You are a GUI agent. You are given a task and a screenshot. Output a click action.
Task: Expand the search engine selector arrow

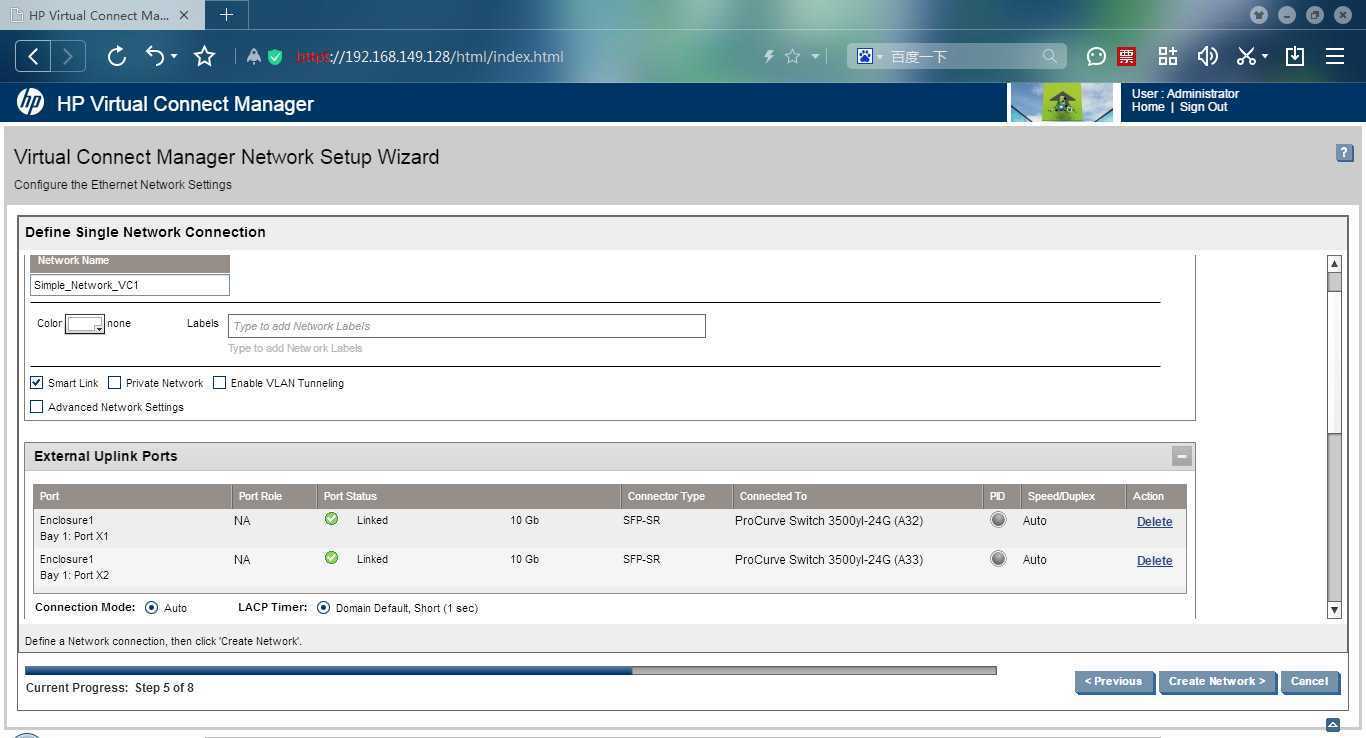[880, 57]
